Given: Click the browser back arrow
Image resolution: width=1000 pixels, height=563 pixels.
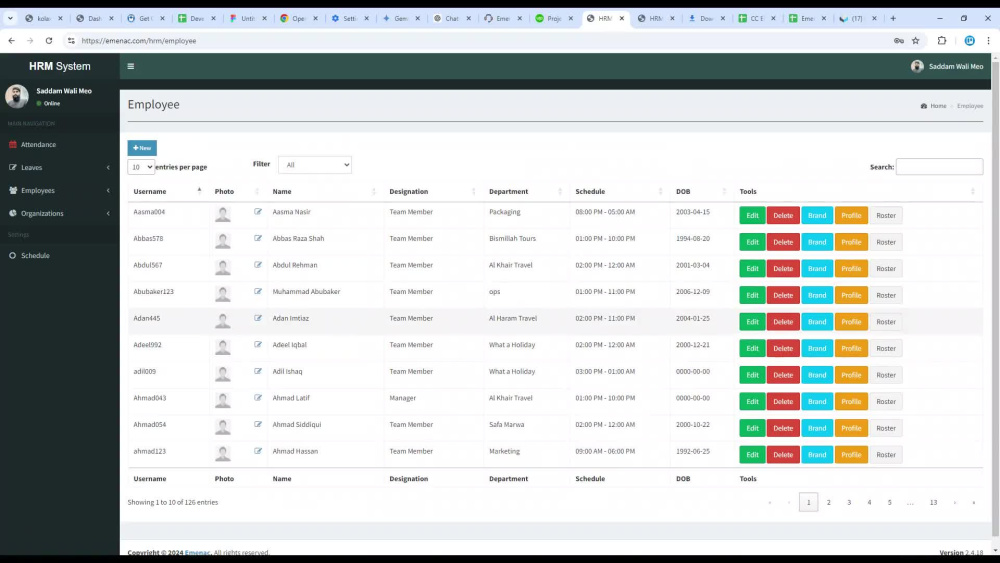Looking at the screenshot, I should click(11, 41).
